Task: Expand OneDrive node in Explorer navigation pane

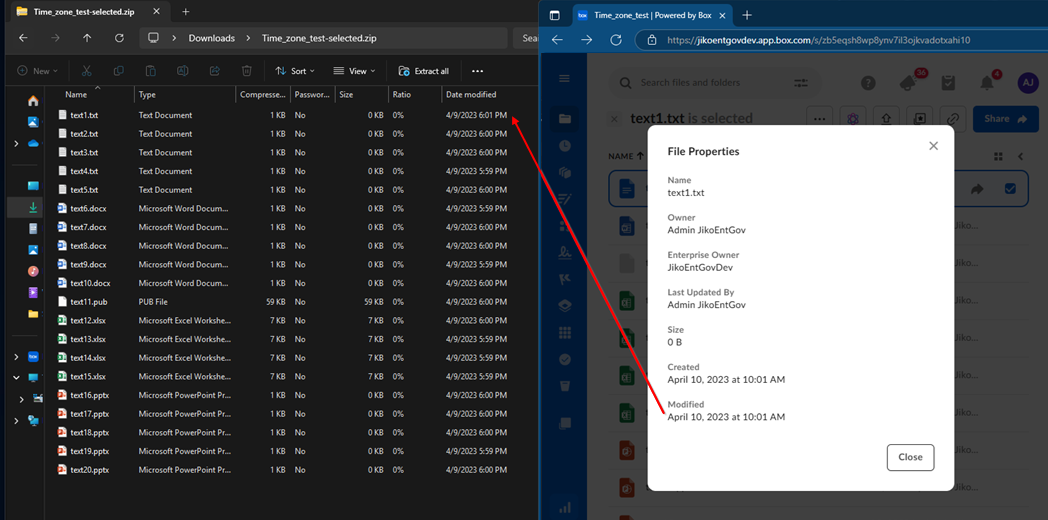Action: [16, 144]
